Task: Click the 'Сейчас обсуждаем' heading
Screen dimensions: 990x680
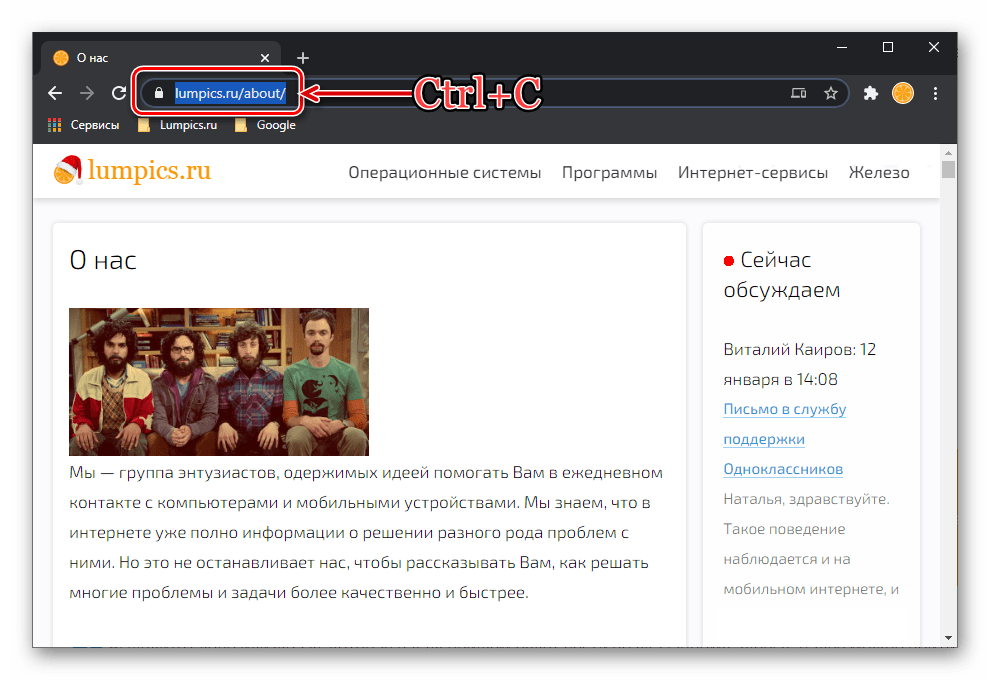Action: pos(783,275)
